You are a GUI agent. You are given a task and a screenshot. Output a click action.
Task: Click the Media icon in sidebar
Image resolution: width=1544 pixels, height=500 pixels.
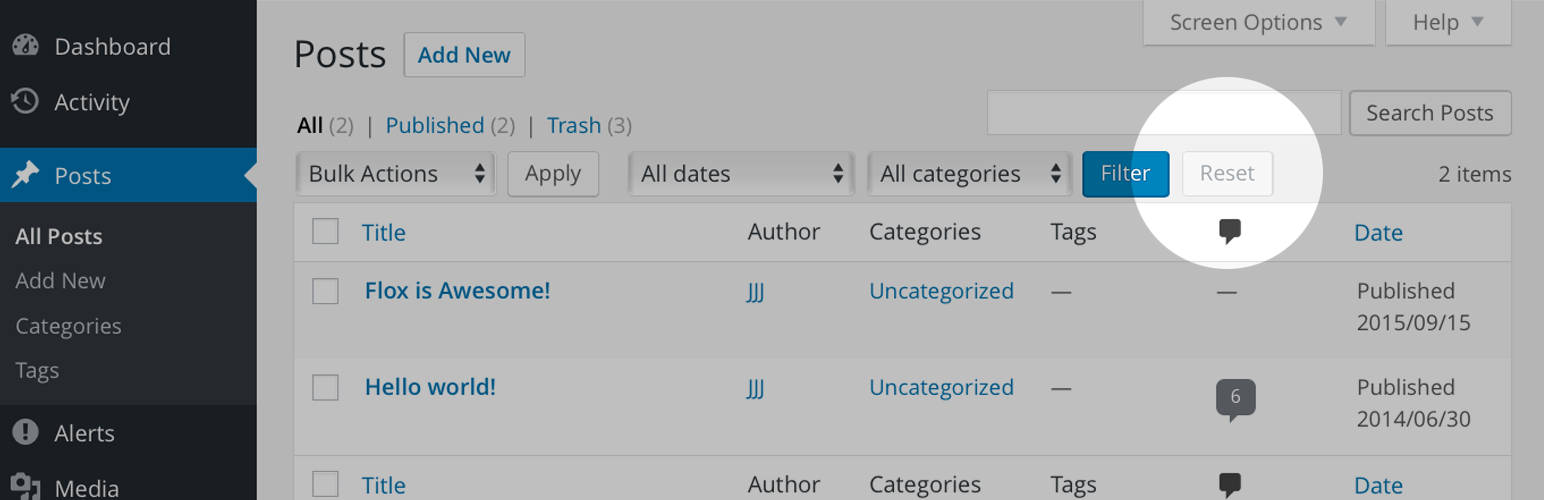tap(25, 488)
